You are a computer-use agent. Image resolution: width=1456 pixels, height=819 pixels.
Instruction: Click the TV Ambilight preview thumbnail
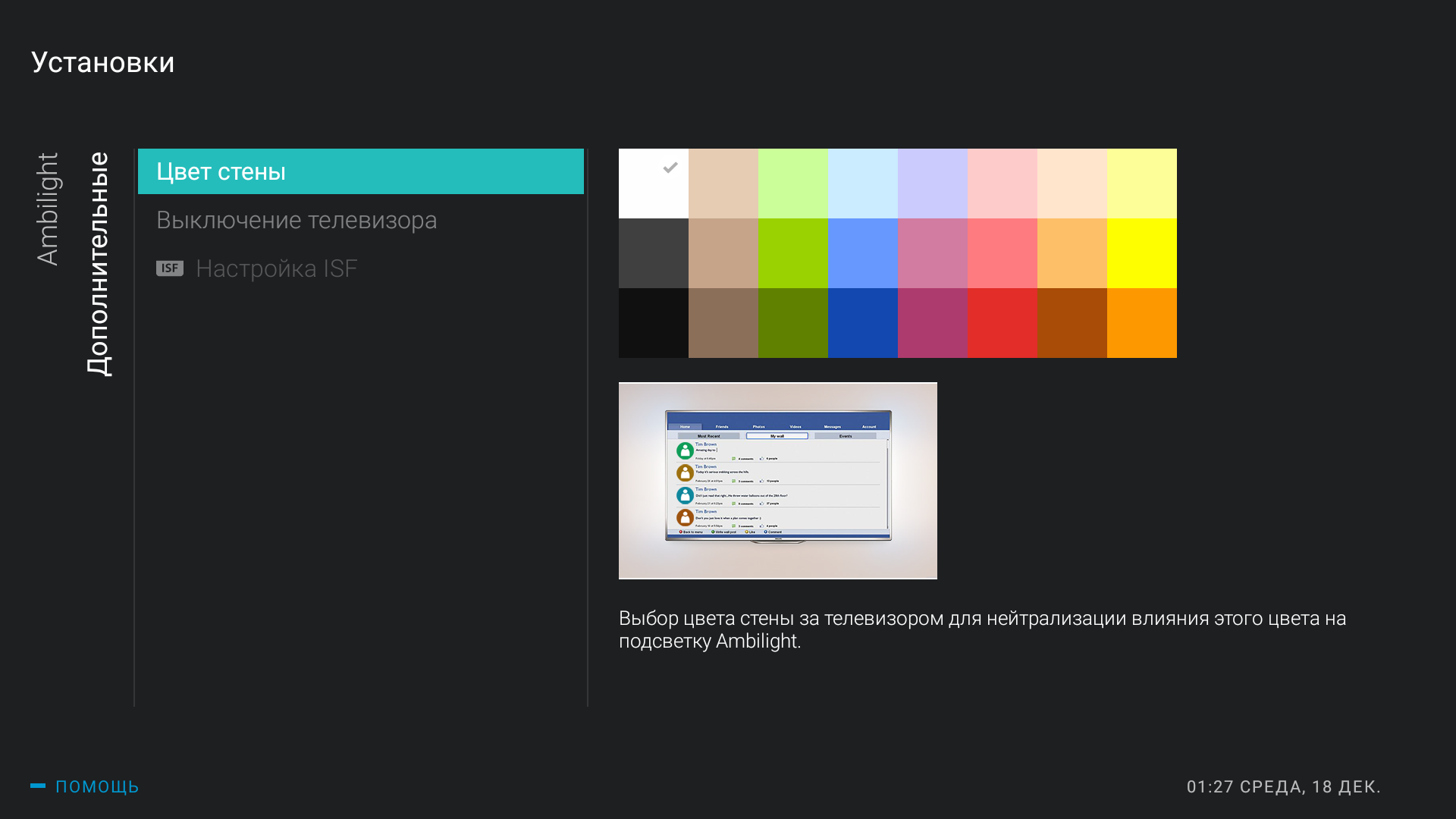(x=777, y=481)
